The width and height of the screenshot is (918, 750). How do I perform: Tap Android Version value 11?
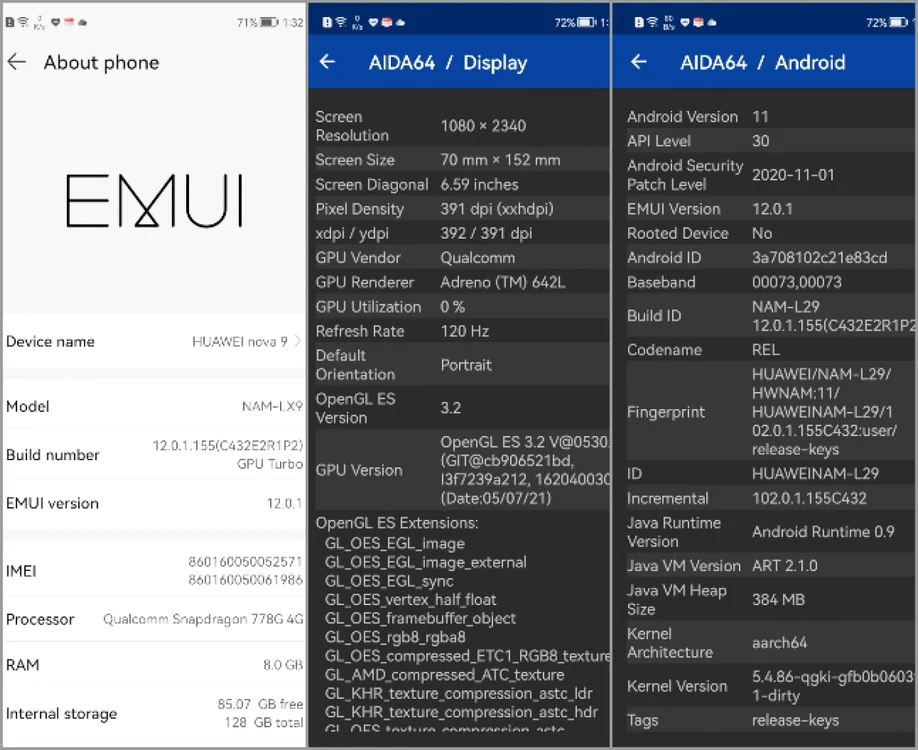tap(760, 117)
